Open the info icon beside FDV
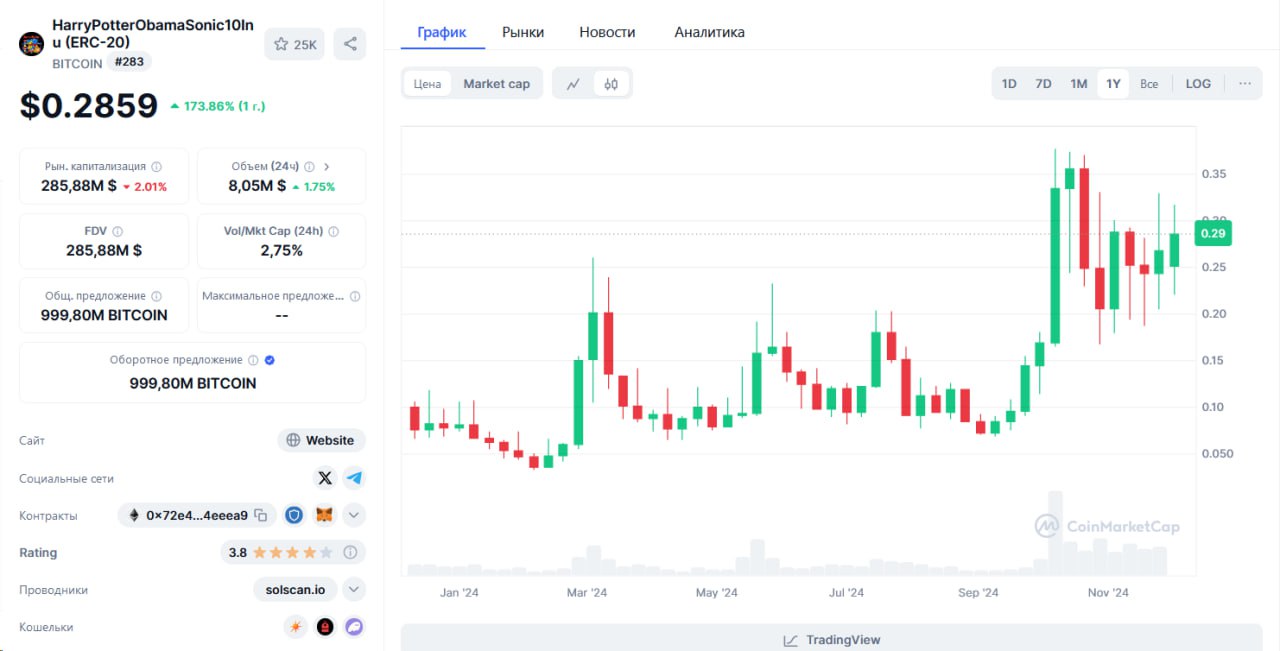Viewport: 1280px width, 651px height. coord(118,231)
